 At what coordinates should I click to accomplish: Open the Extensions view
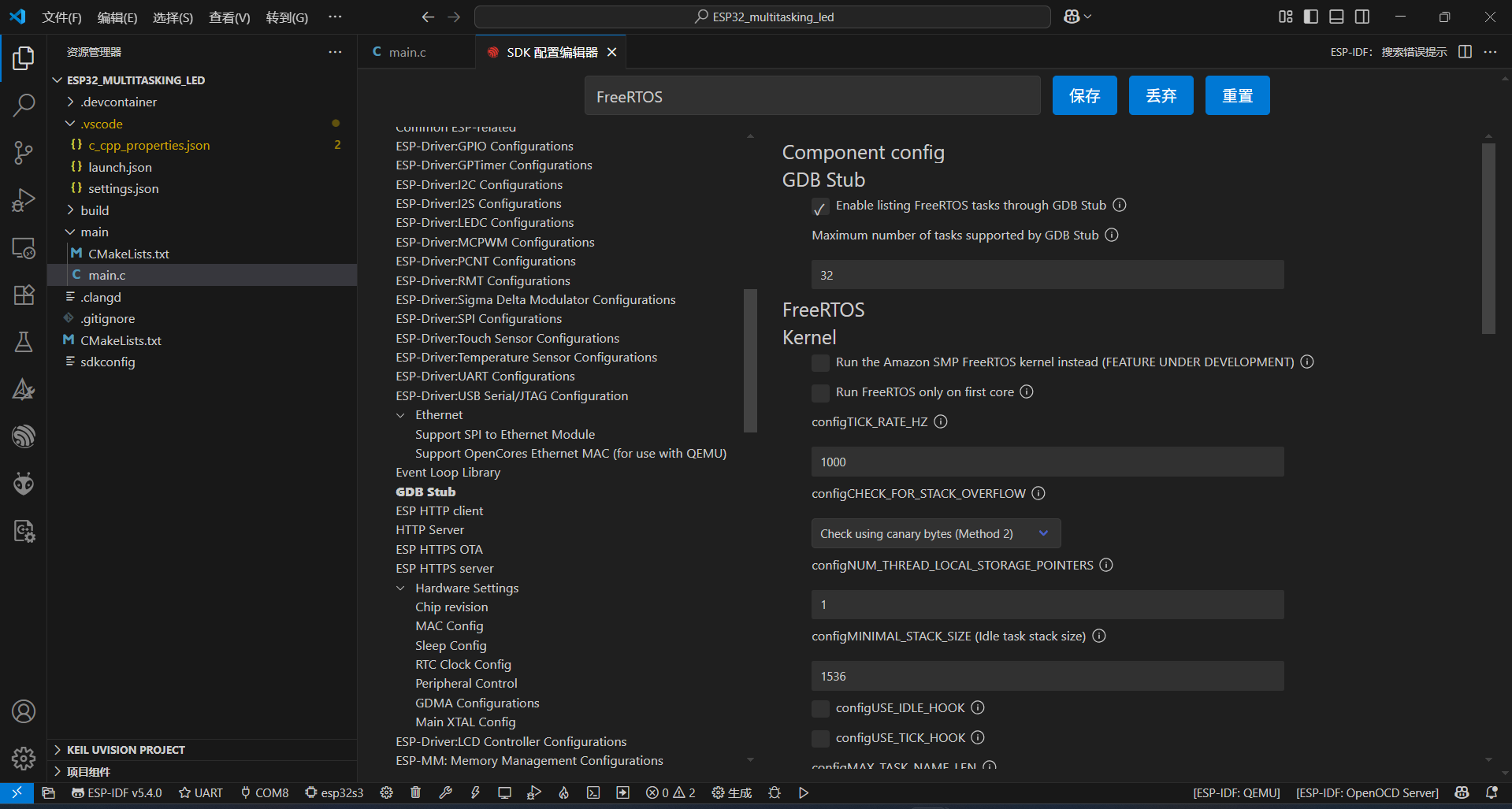24,295
